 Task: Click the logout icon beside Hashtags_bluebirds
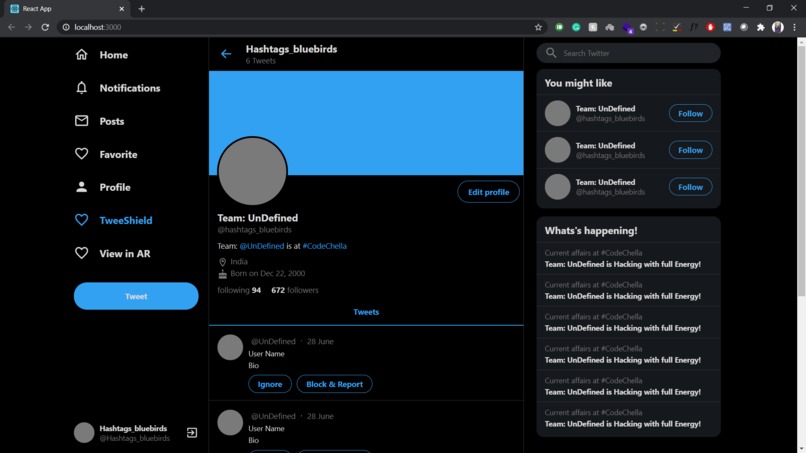click(192, 433)
